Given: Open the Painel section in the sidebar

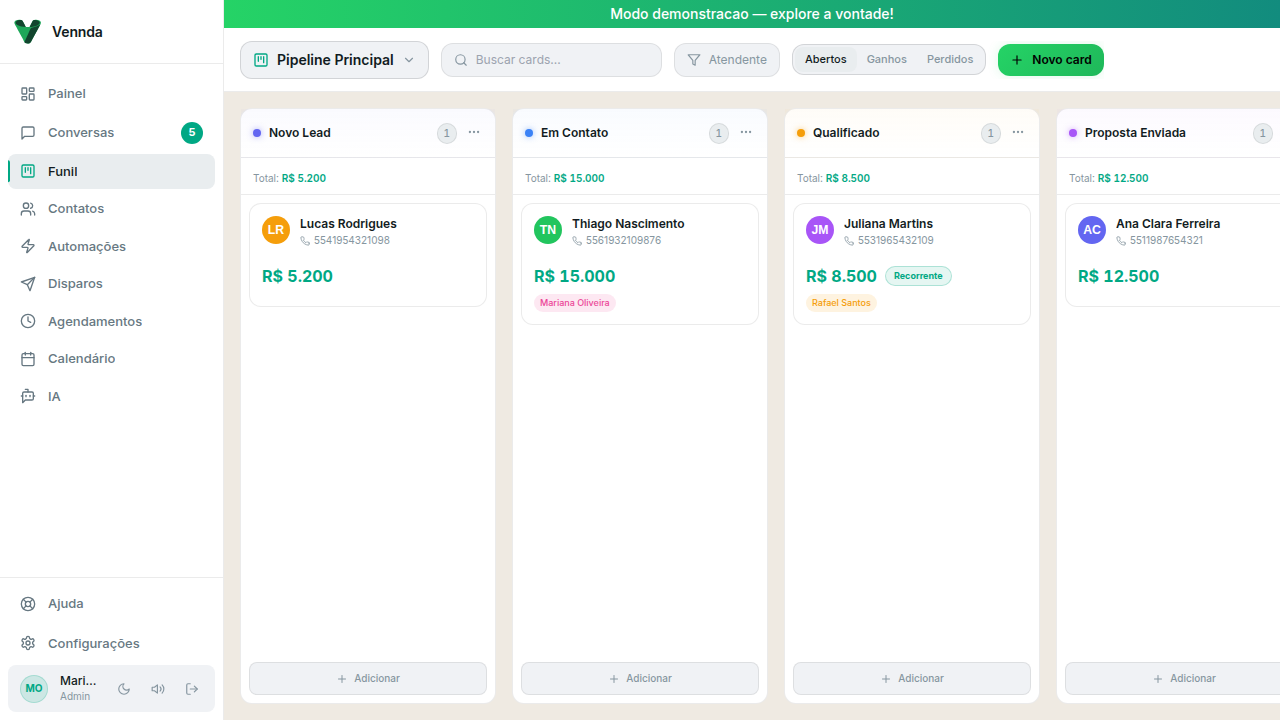Looking at the screenshot, I should 66,93.
